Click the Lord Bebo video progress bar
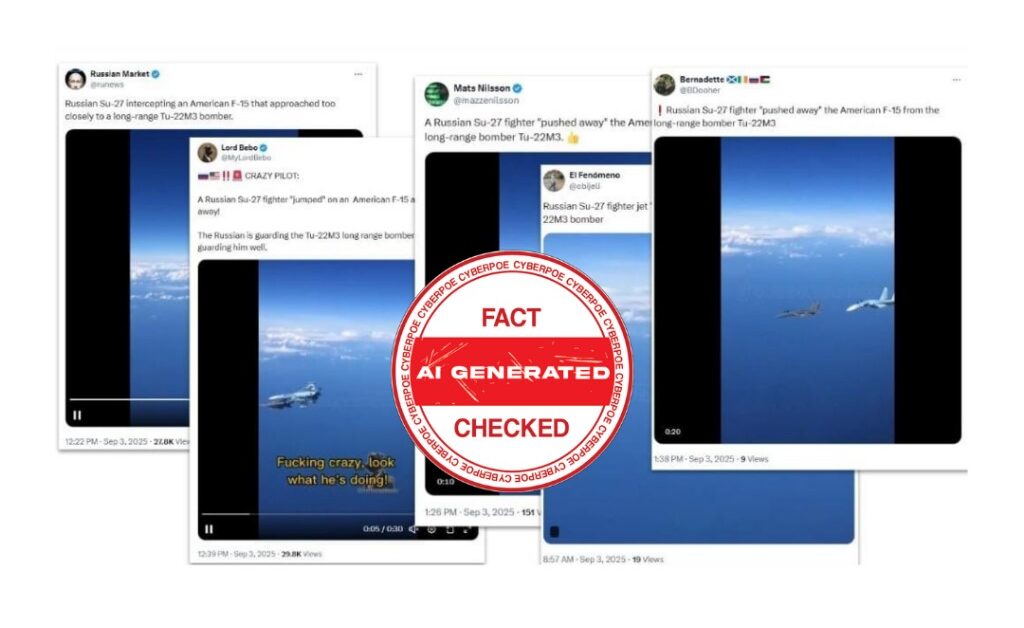This screenshot has width=1024, height=628. pos(307,514)
